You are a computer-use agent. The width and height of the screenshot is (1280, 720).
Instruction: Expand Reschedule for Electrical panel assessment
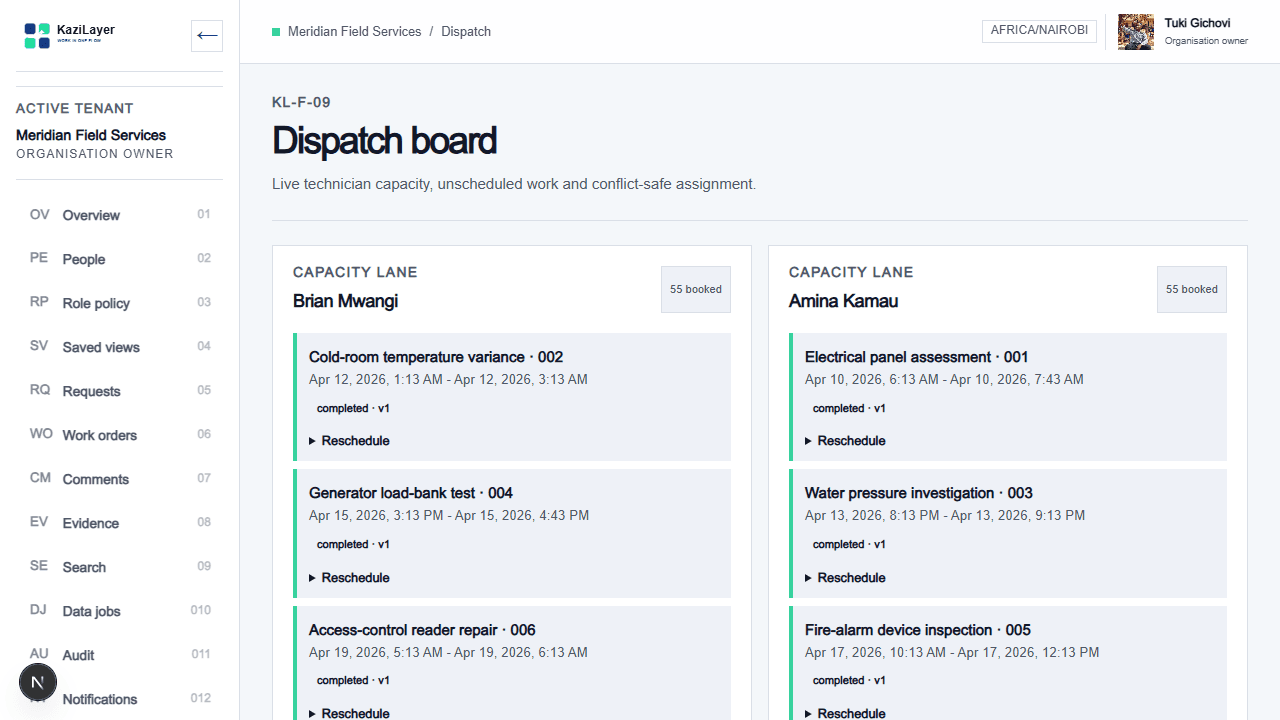845,441
